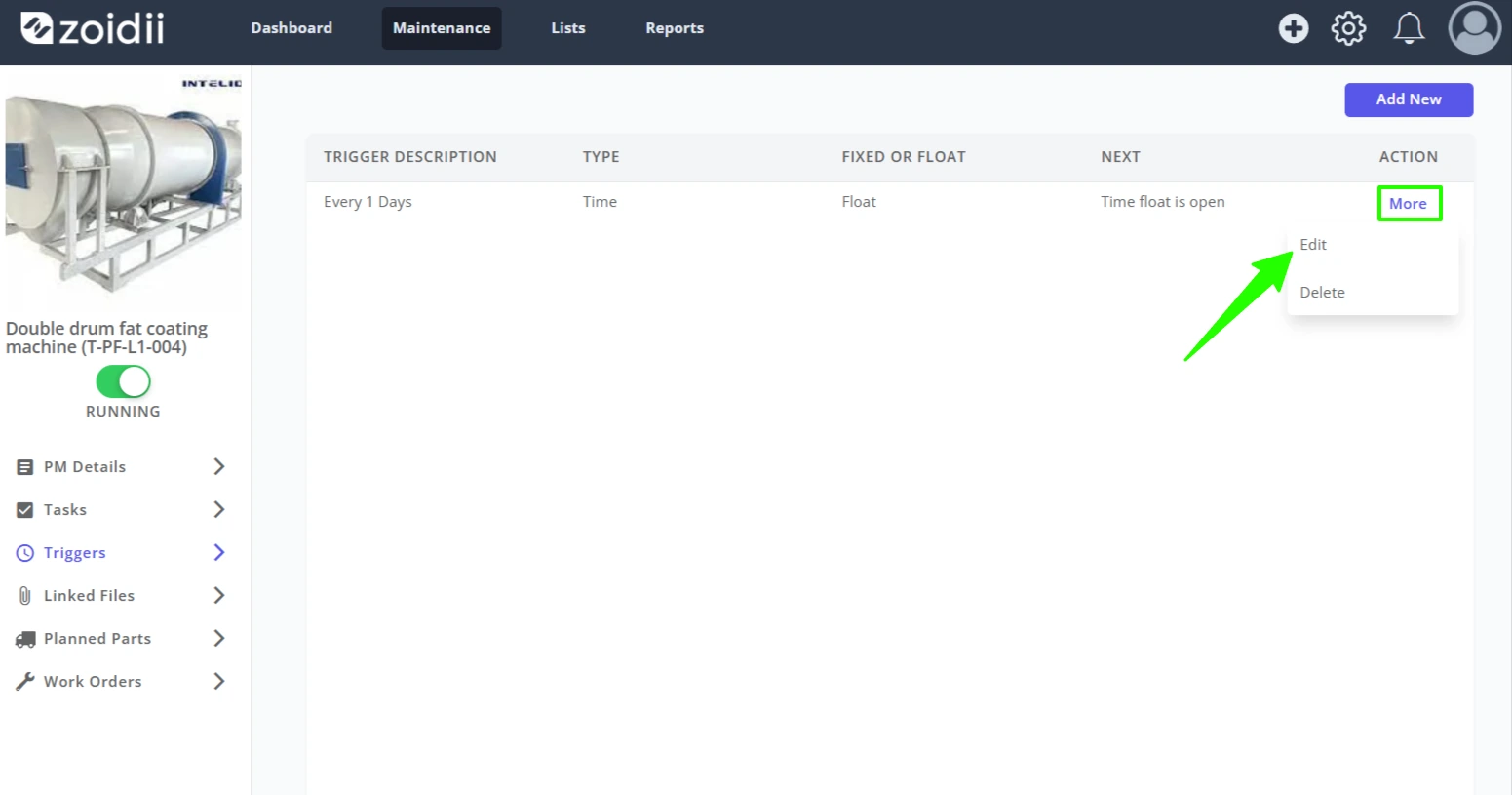Image resolution: width=1512 pixels, height=795 pixels.
Task: Open the More actions dropdown
Action: coord(1409,204)
